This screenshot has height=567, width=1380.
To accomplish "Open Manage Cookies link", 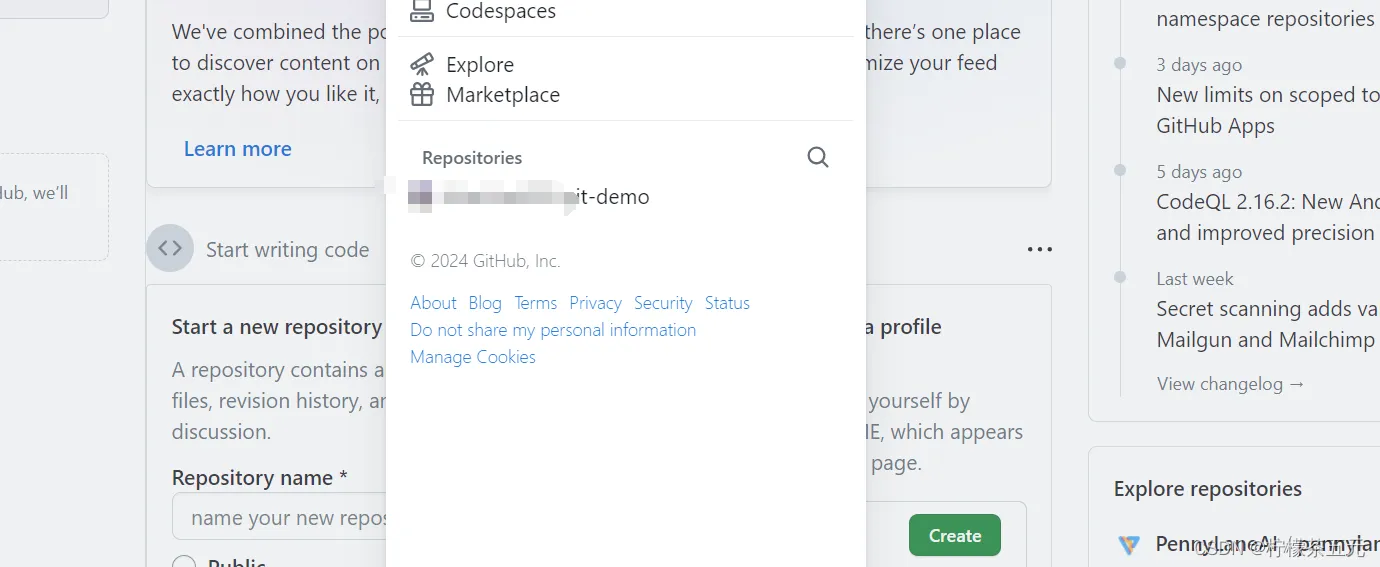I will (473, 357).
